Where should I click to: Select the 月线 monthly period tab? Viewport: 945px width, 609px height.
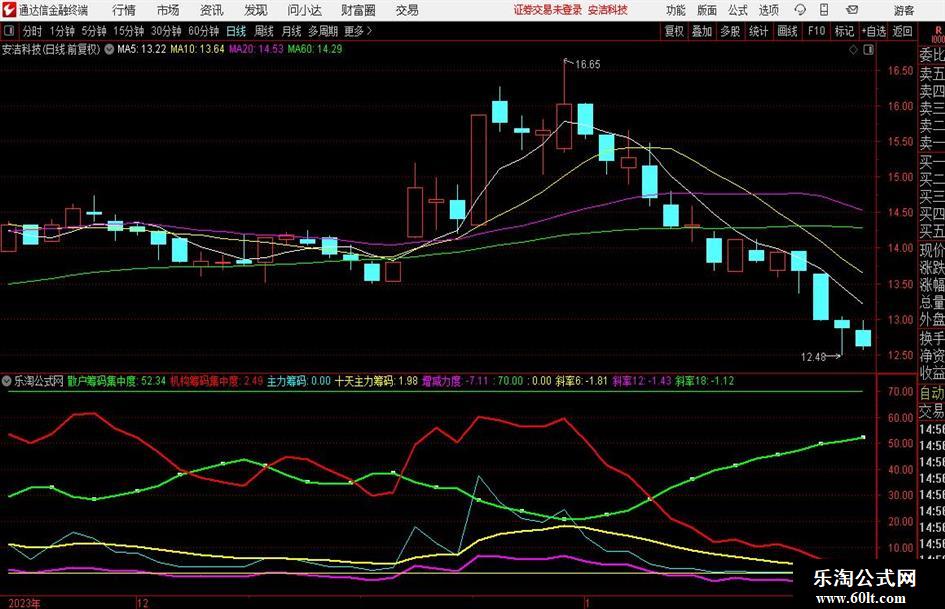(x=292, y=31)
